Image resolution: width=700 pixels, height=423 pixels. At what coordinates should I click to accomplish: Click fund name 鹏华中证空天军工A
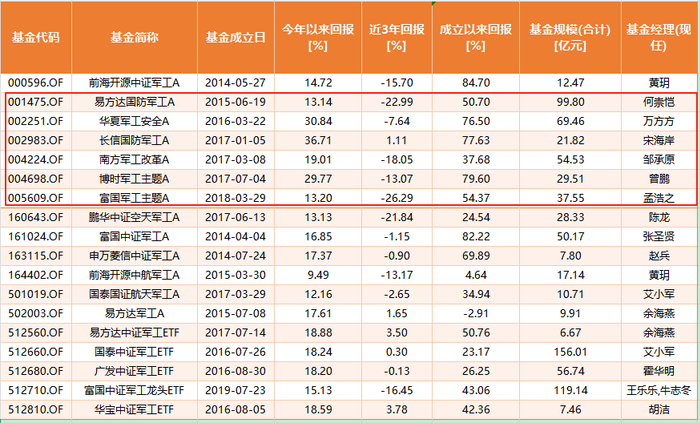click(x=134, y=217)
